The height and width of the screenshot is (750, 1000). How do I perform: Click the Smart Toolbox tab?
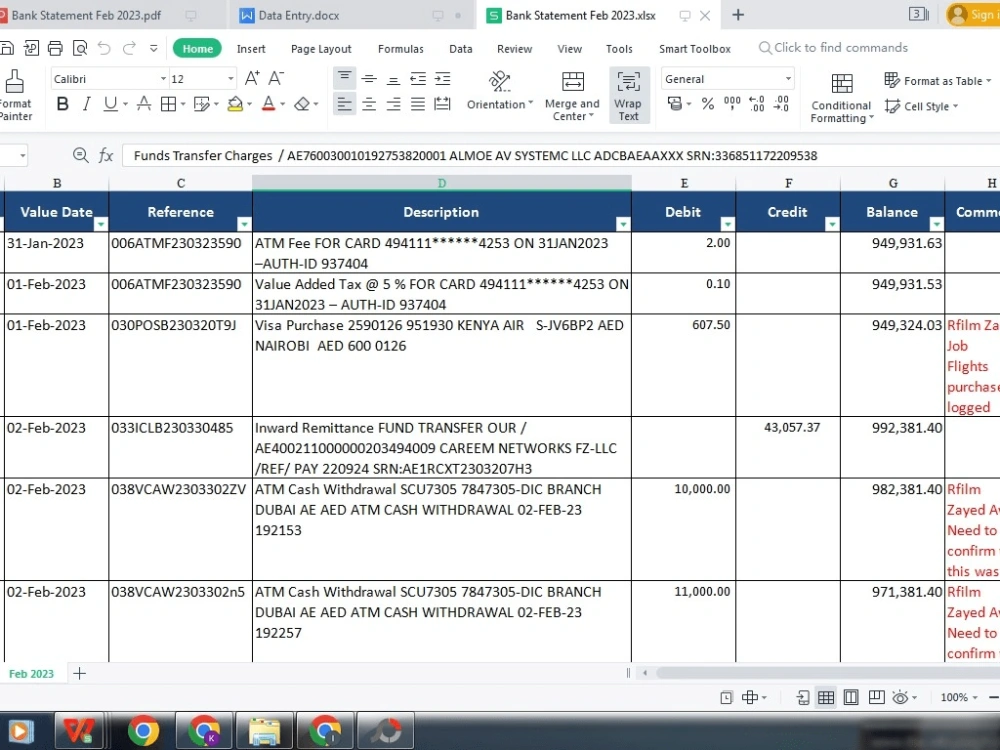[695, 49]
